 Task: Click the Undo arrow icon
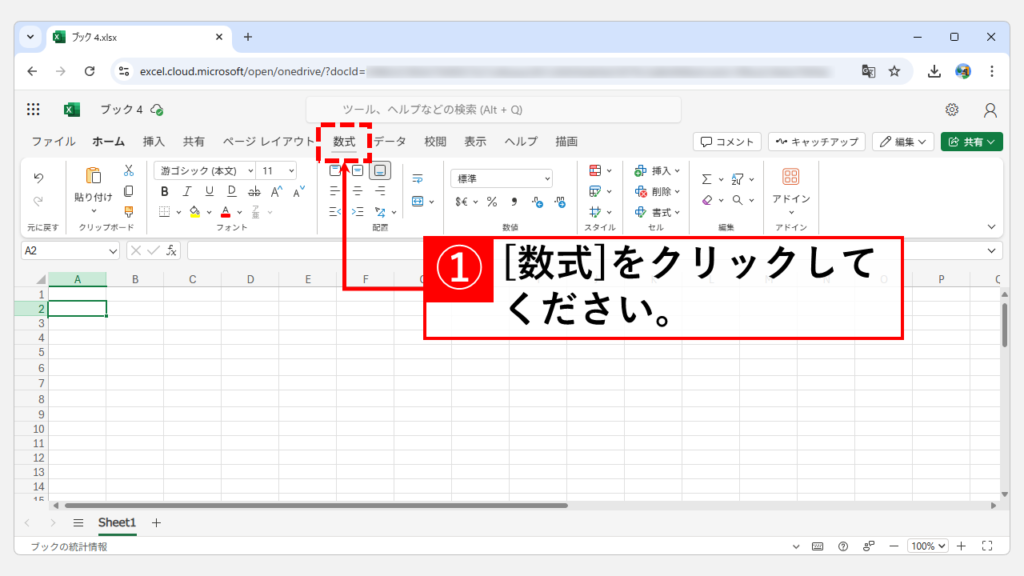pos(38,178)
